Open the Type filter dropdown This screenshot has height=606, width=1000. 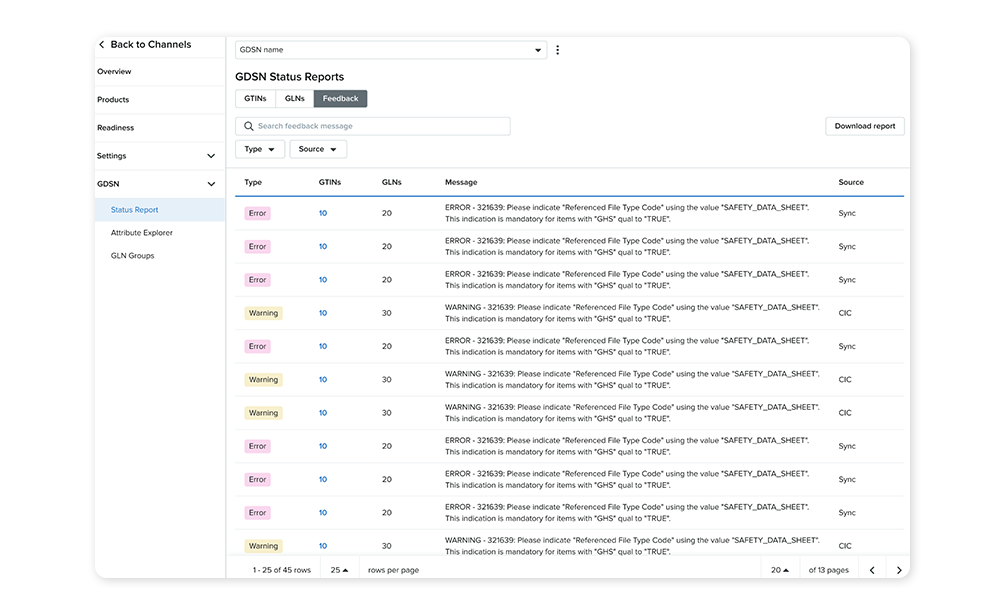(x=260, y=149)
